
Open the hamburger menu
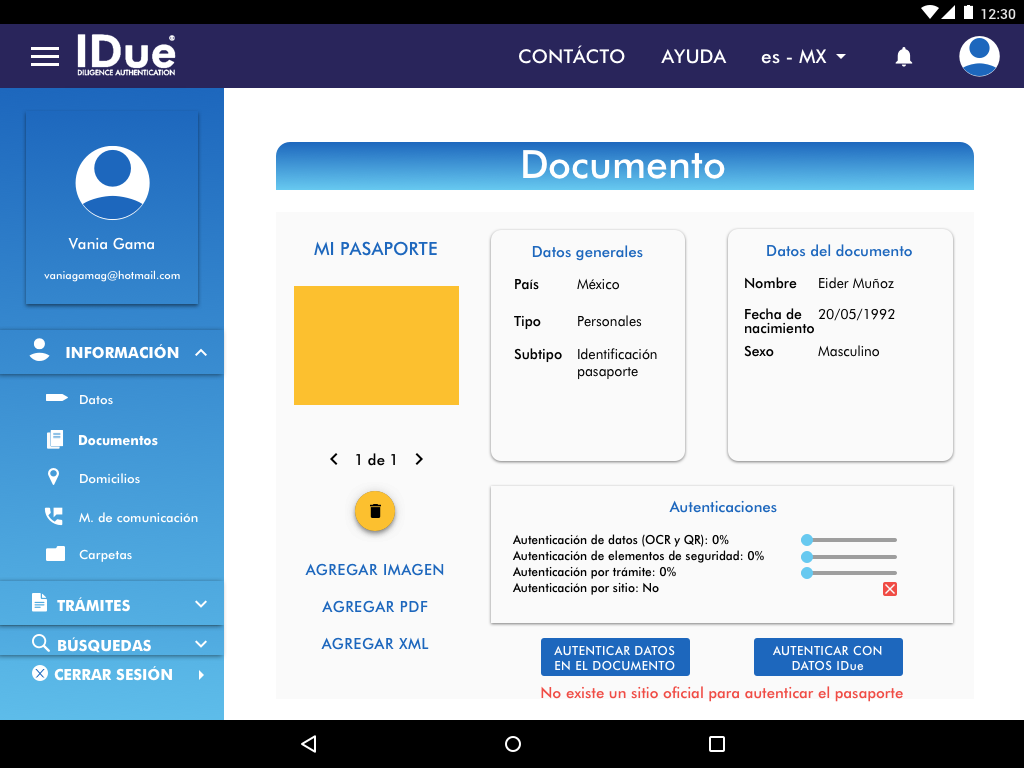(45, 57)
